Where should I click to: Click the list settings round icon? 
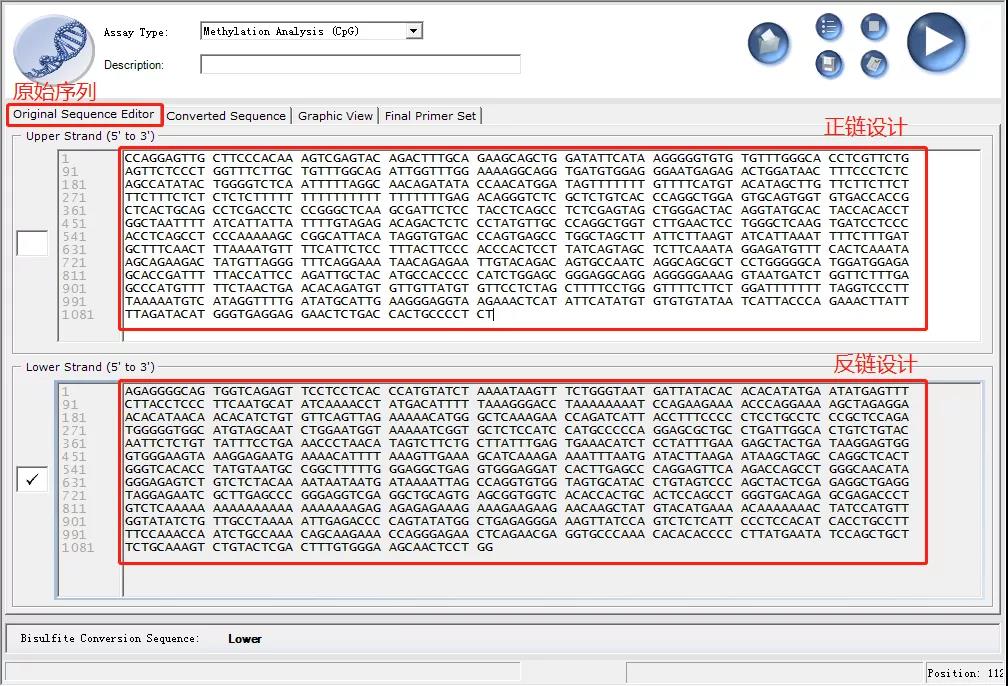pyautogui.click(x=828, y=27)
